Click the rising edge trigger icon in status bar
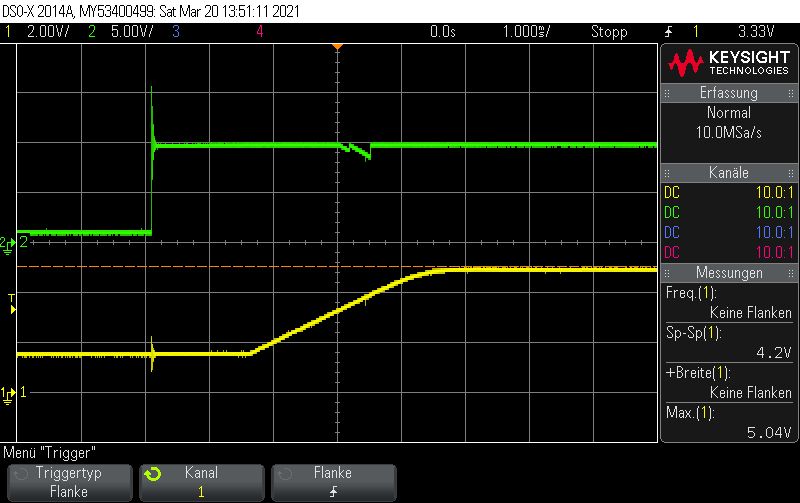800x503 pixels. 668,32
